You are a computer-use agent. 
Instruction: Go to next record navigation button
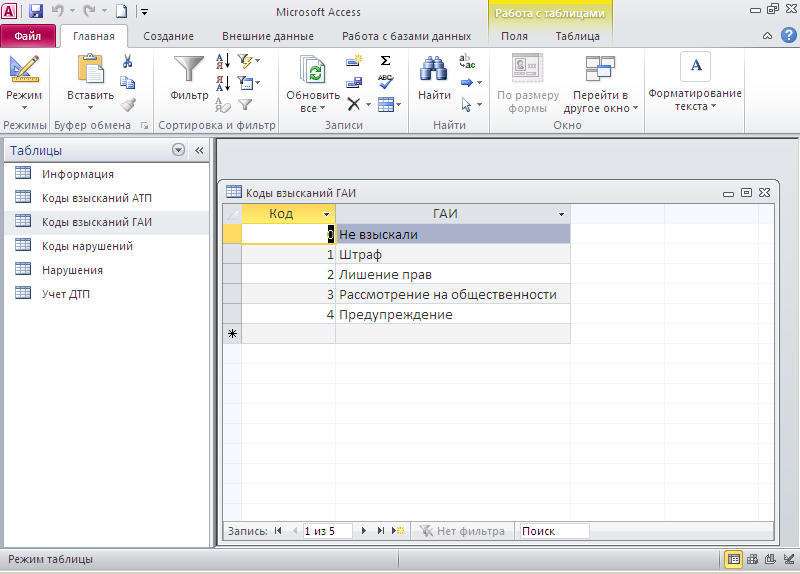pos(363,531)
